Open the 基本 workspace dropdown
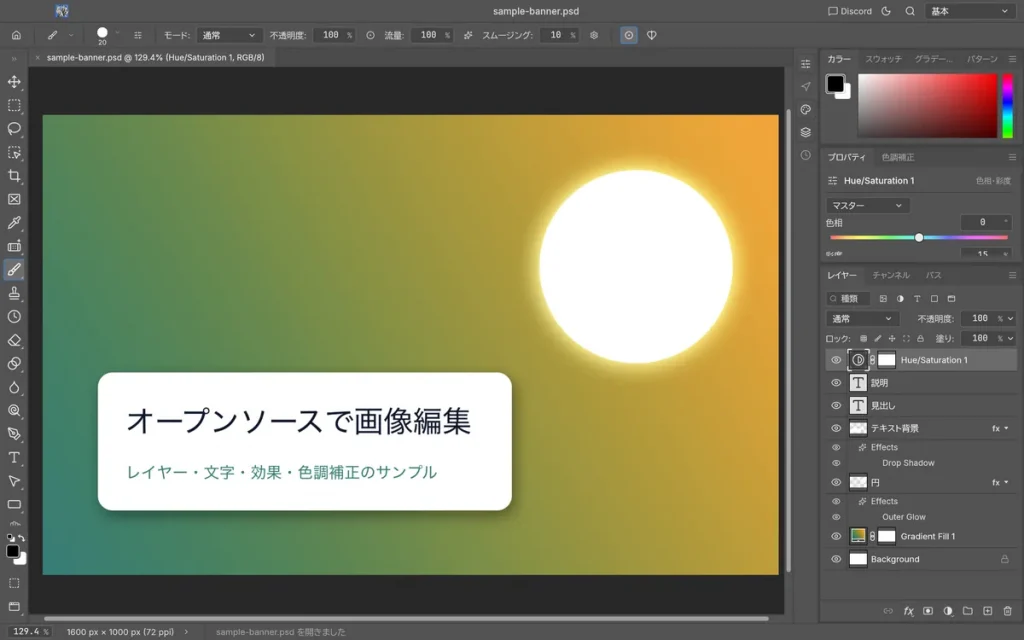Viewport: 1024px width, 640px height. [x=969, y=11]
